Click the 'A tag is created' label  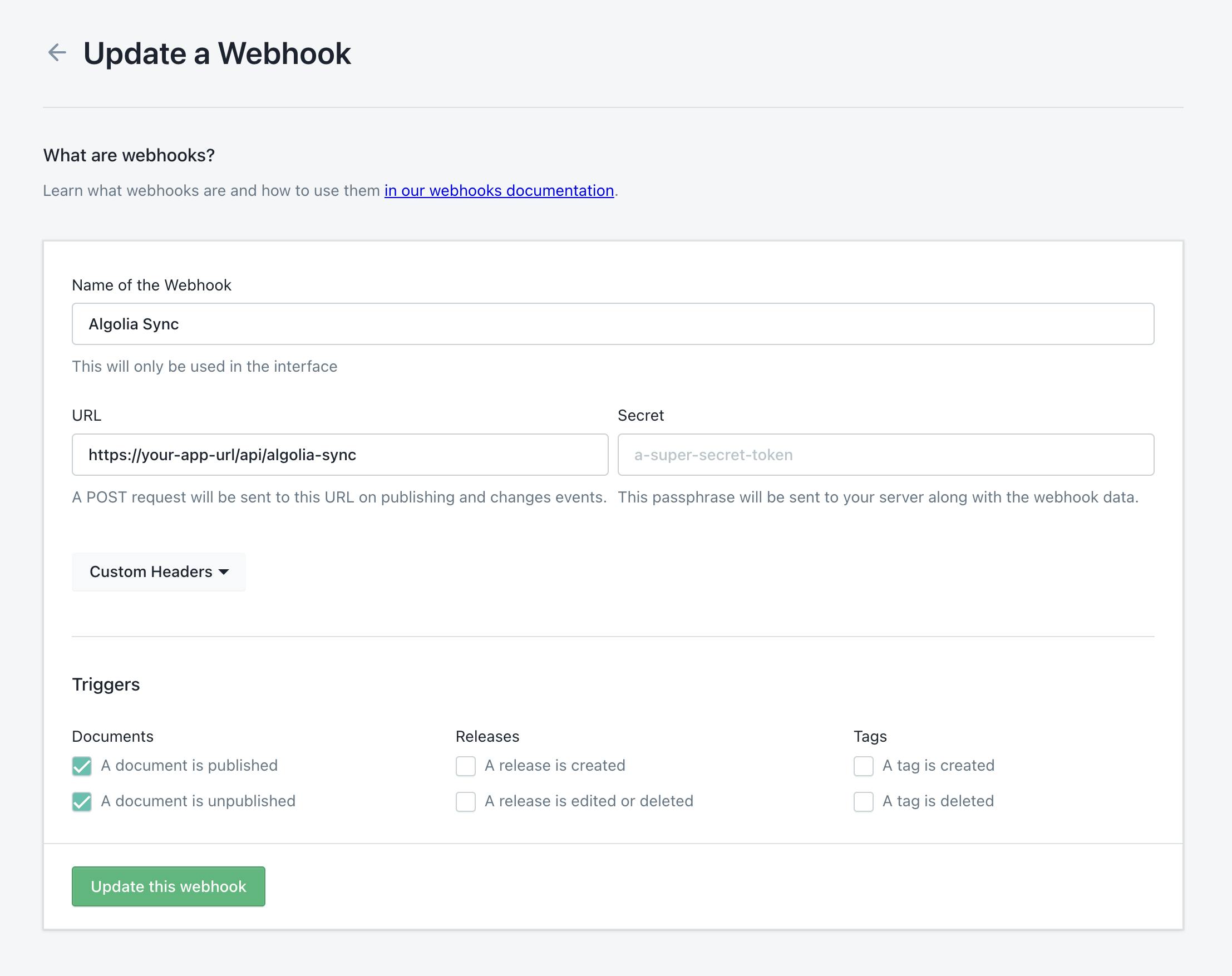[x=938, y=766]
